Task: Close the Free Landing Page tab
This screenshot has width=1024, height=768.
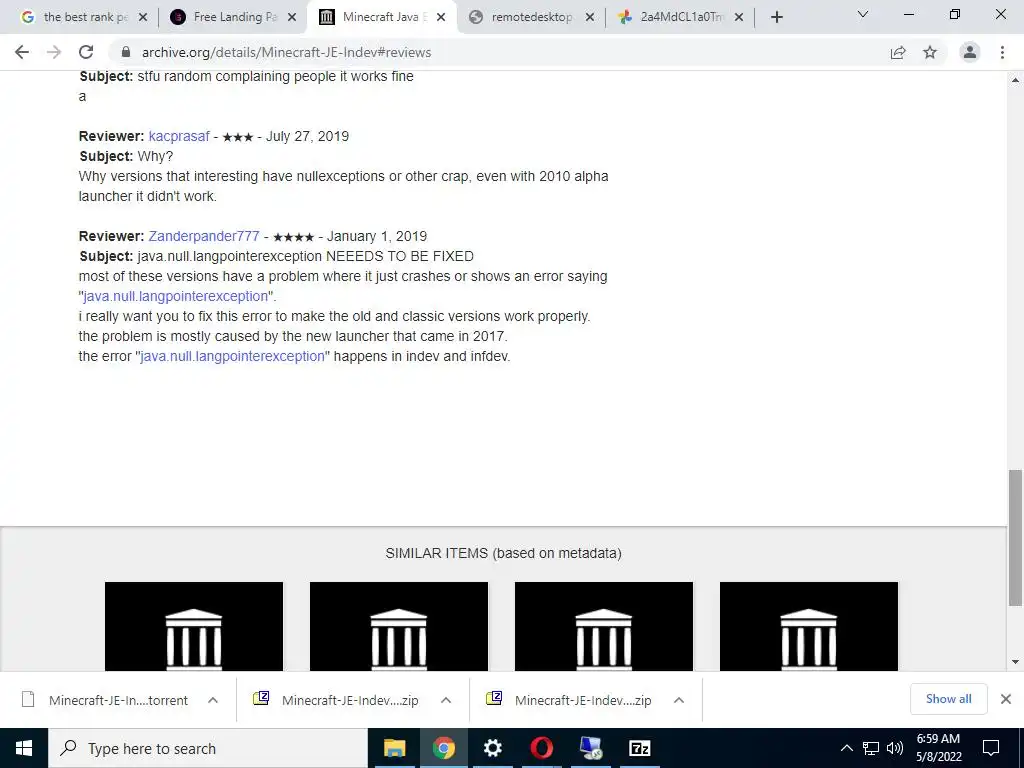Action: [292, 17]
